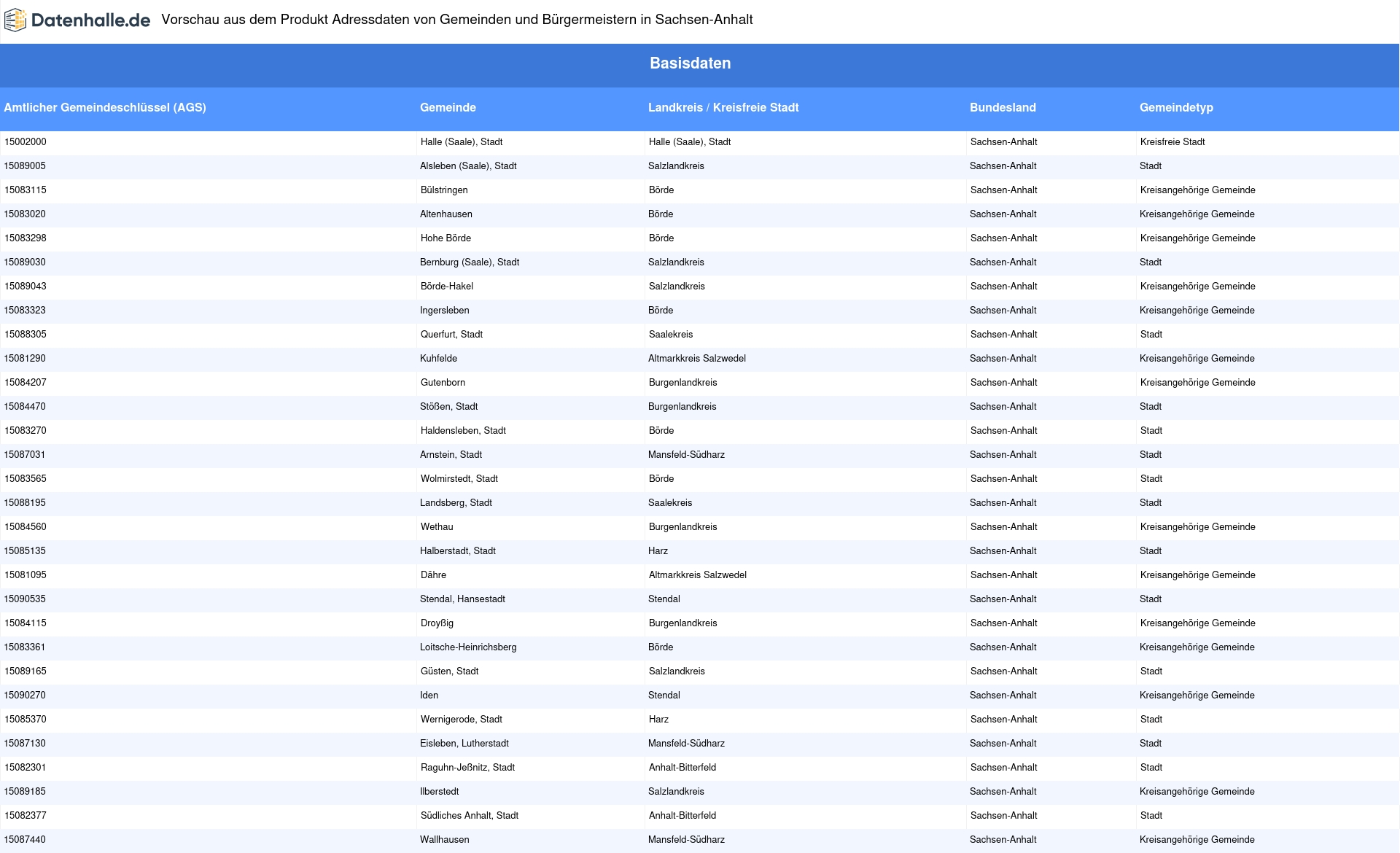
Task: Select Eisleben, Lutherstadt cell
Action: coord(464,744)
